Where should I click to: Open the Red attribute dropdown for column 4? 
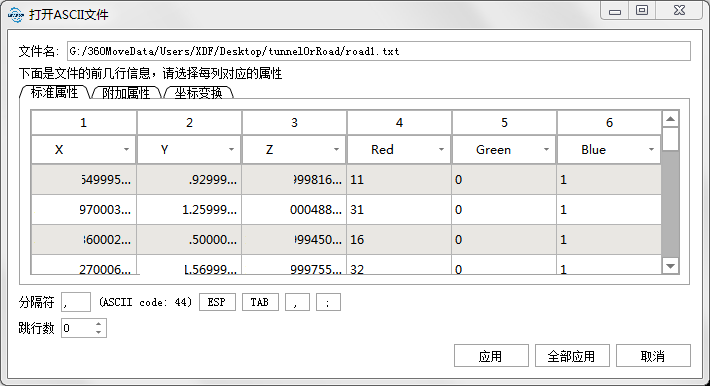[399, 150]
